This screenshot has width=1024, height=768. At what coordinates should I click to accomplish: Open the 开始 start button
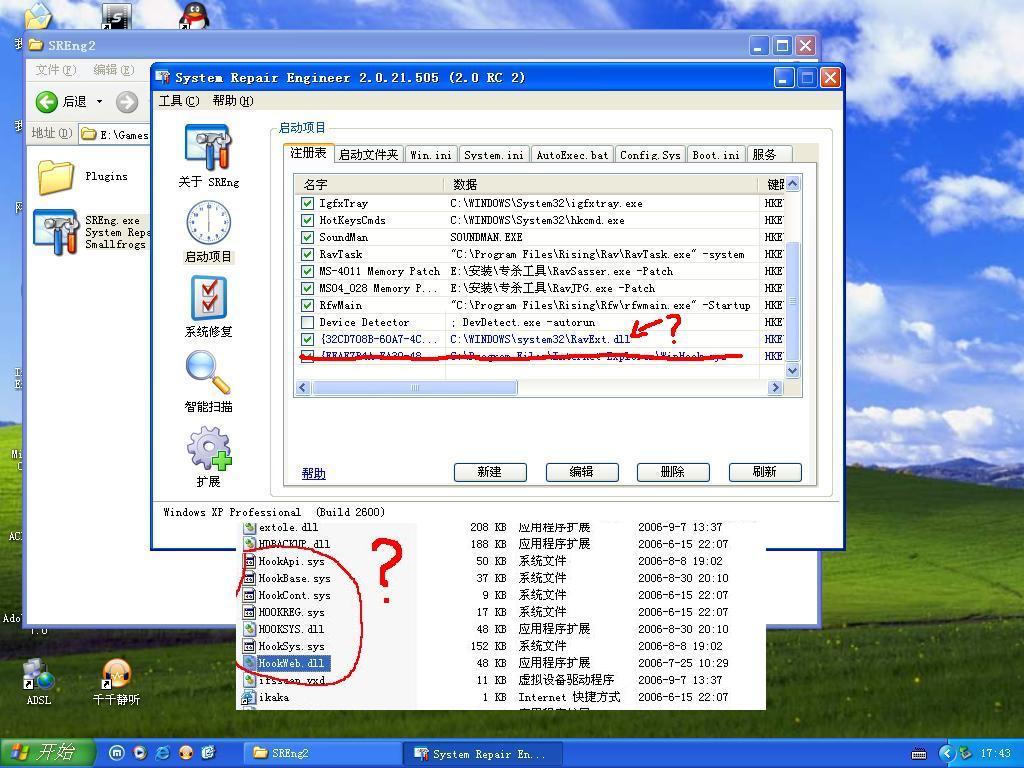[46, 753]
